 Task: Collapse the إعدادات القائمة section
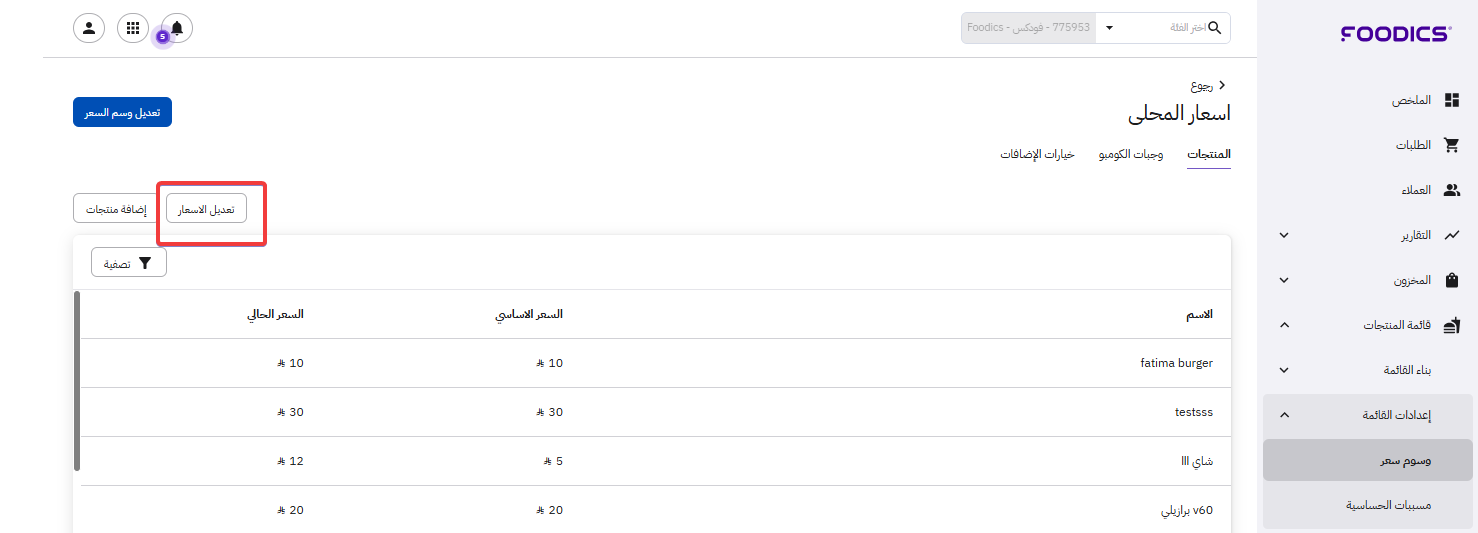click(1284, 415)
